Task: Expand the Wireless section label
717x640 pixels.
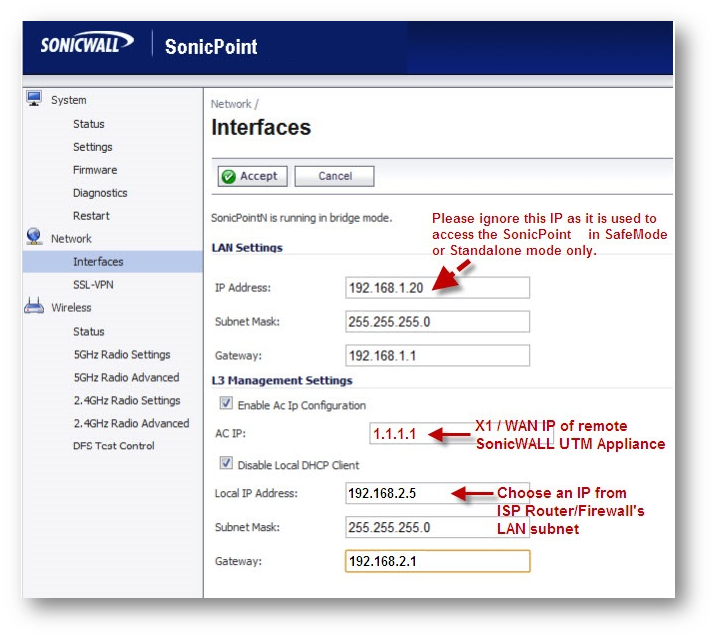Action: click(71, 308)
